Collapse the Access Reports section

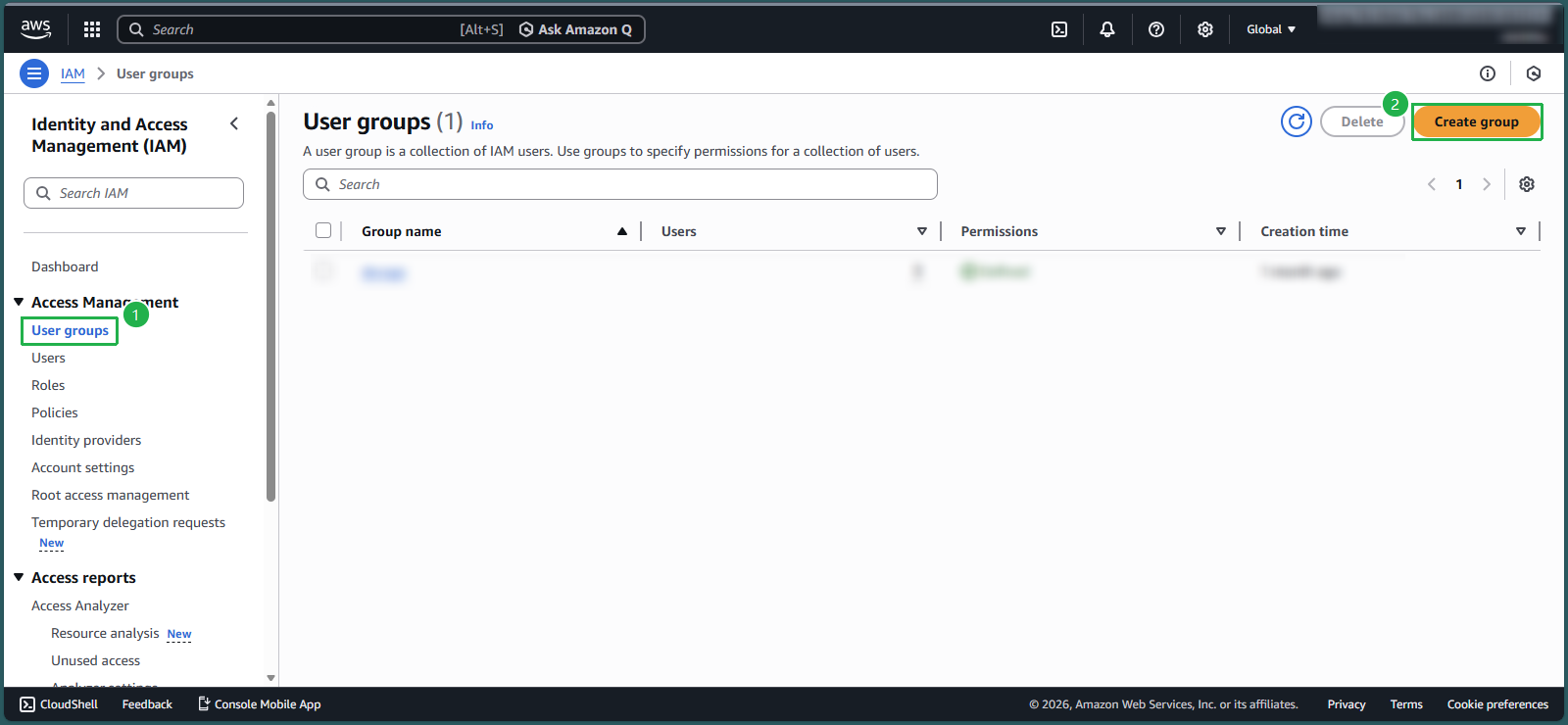[19, 577]
